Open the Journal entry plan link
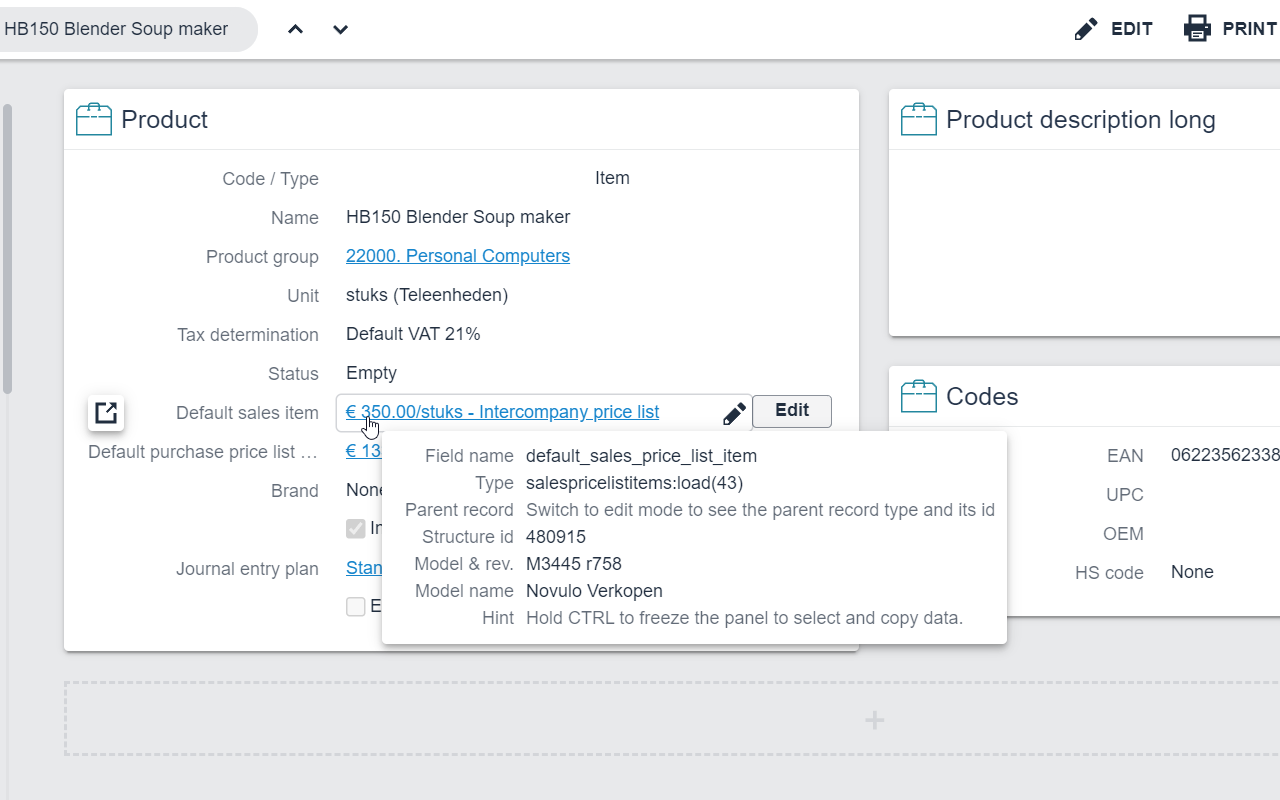The image size is (1280, 800). click(x=360, y=568)
